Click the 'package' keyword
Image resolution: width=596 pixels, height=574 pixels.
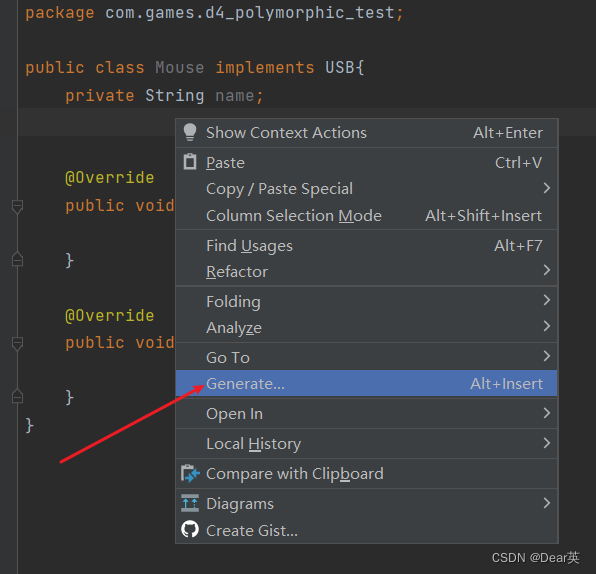pyautogui.click(x=60, y=13)
